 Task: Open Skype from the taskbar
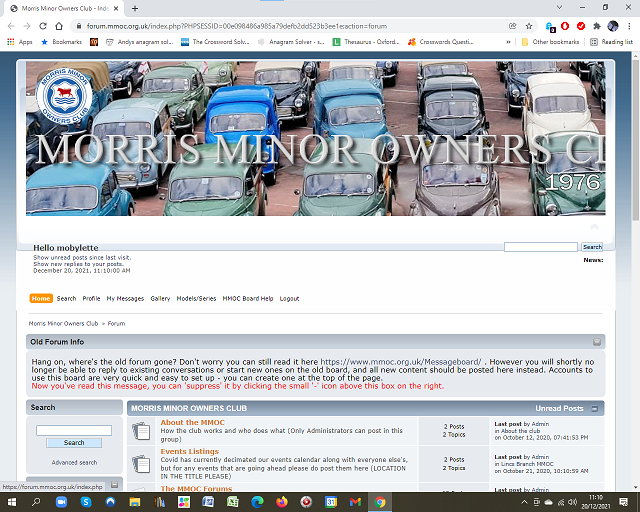coord(86,502)
